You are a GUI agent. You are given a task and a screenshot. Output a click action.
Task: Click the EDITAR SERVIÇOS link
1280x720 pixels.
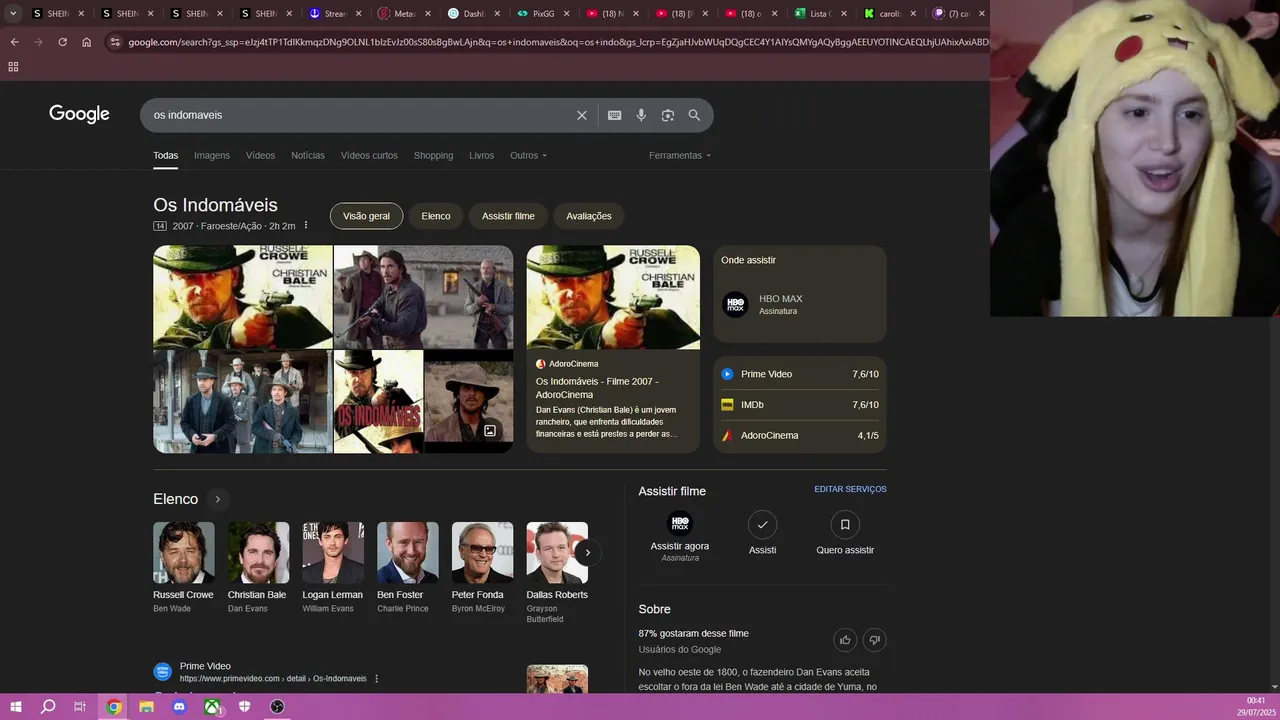coord(850,489)
